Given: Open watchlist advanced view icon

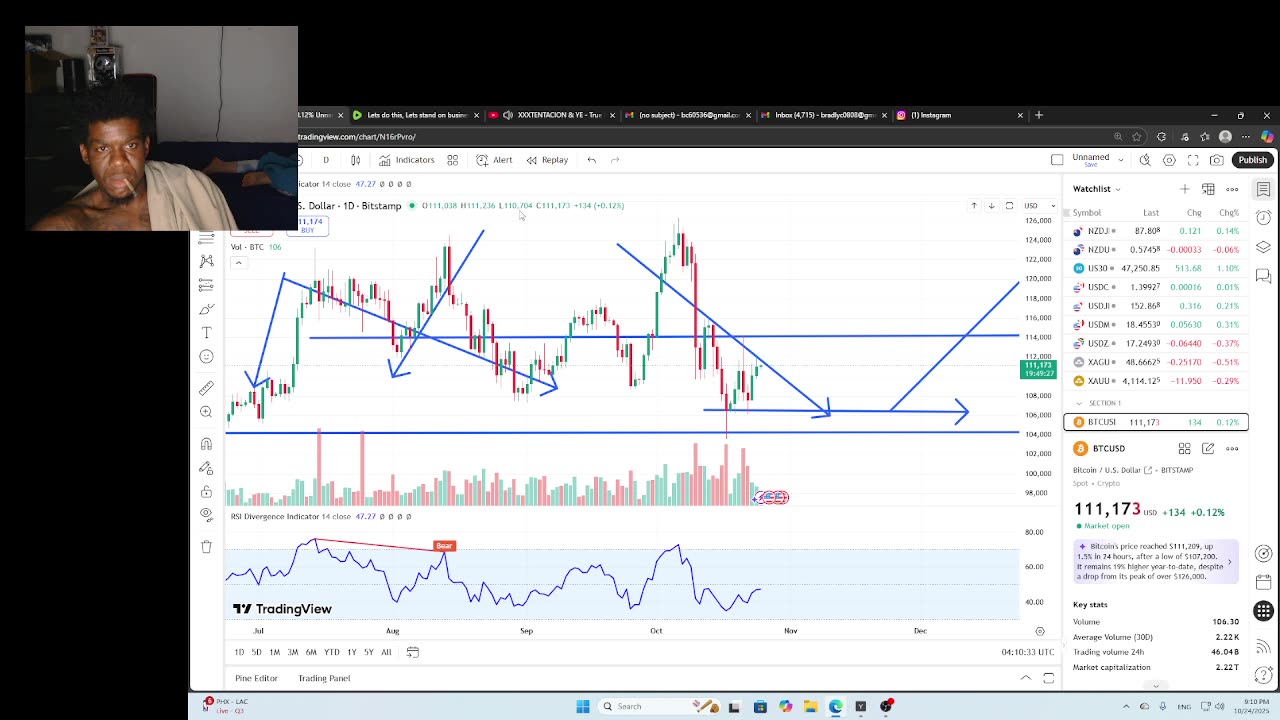Looking at the screenshot, I should 1208,189.
